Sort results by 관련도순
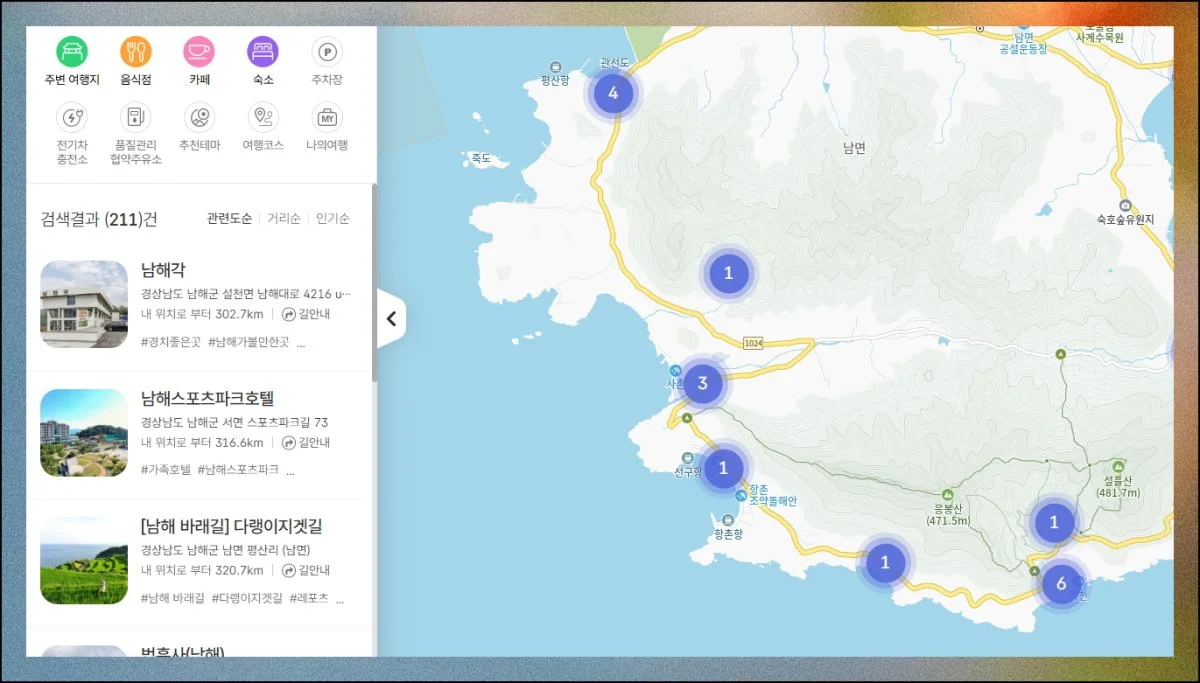Screen dimensions: 1200x683 (229, 219)
